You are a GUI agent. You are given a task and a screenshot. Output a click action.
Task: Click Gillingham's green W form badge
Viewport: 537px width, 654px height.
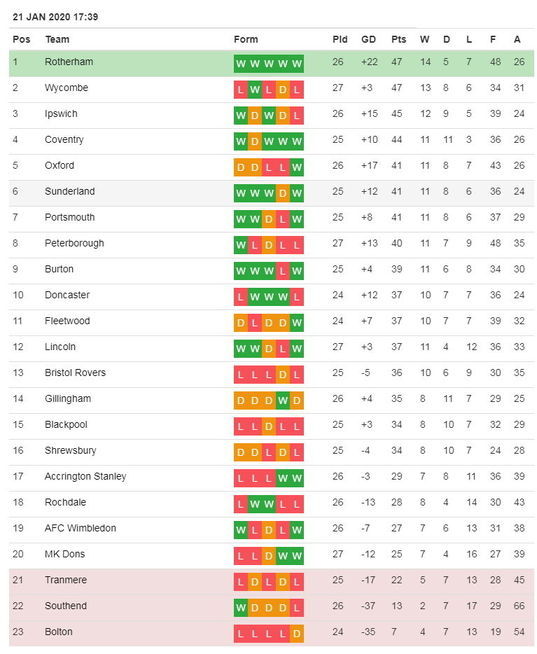coord(283,400)
